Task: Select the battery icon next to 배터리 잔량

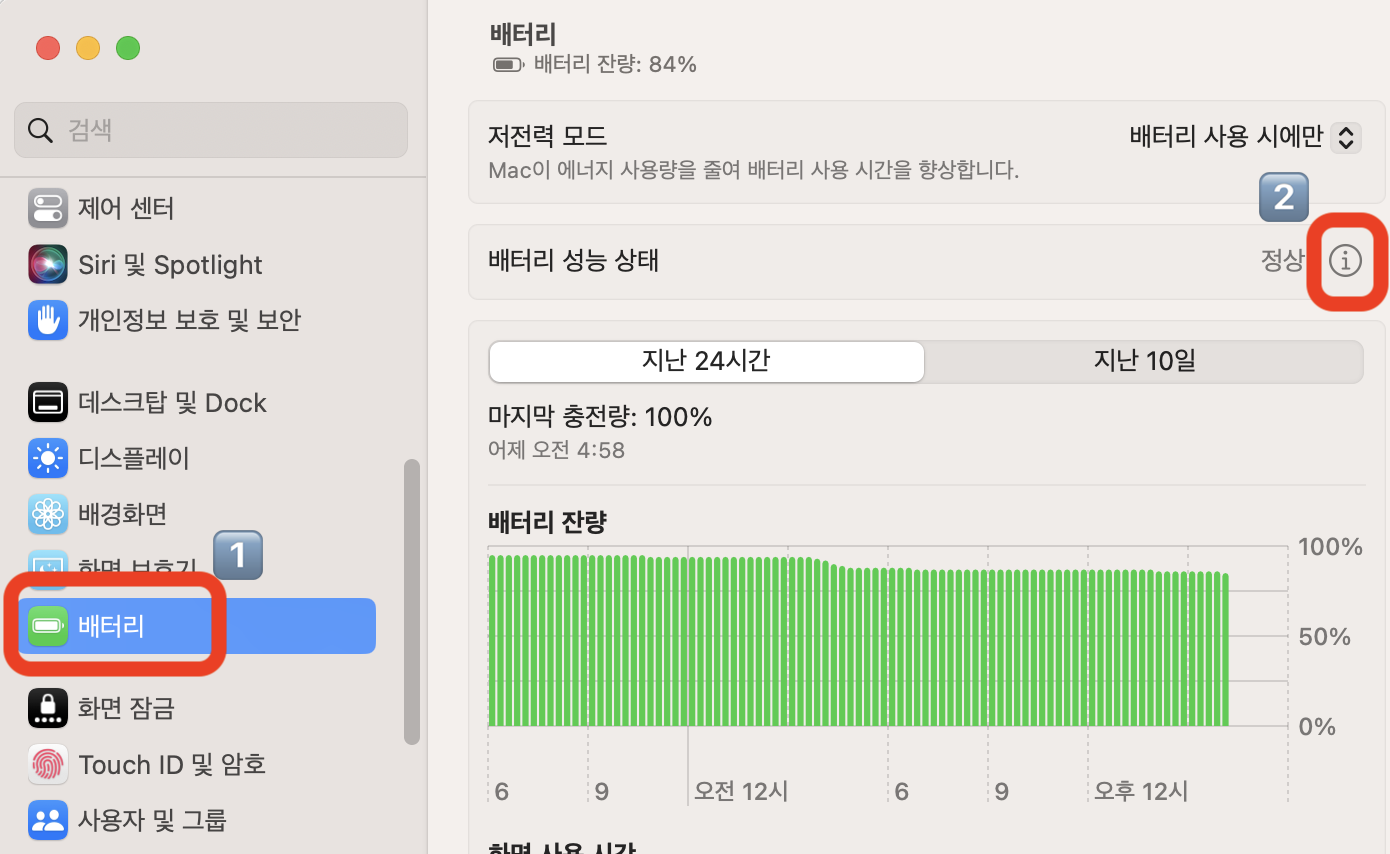Action: point(506,64)
